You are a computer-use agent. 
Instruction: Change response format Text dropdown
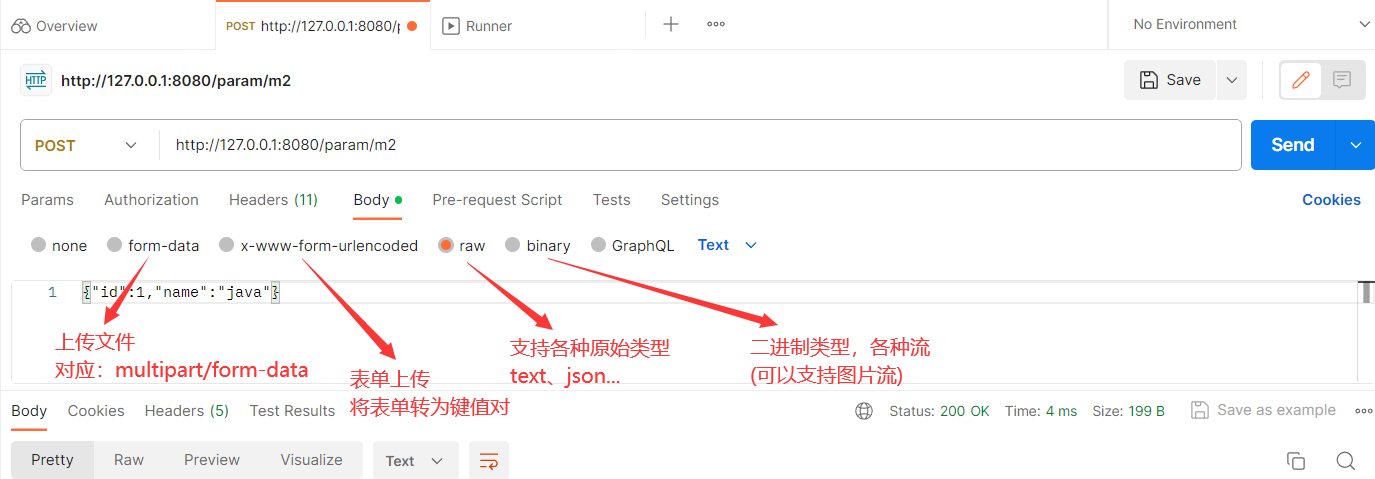tap(415, 461)
